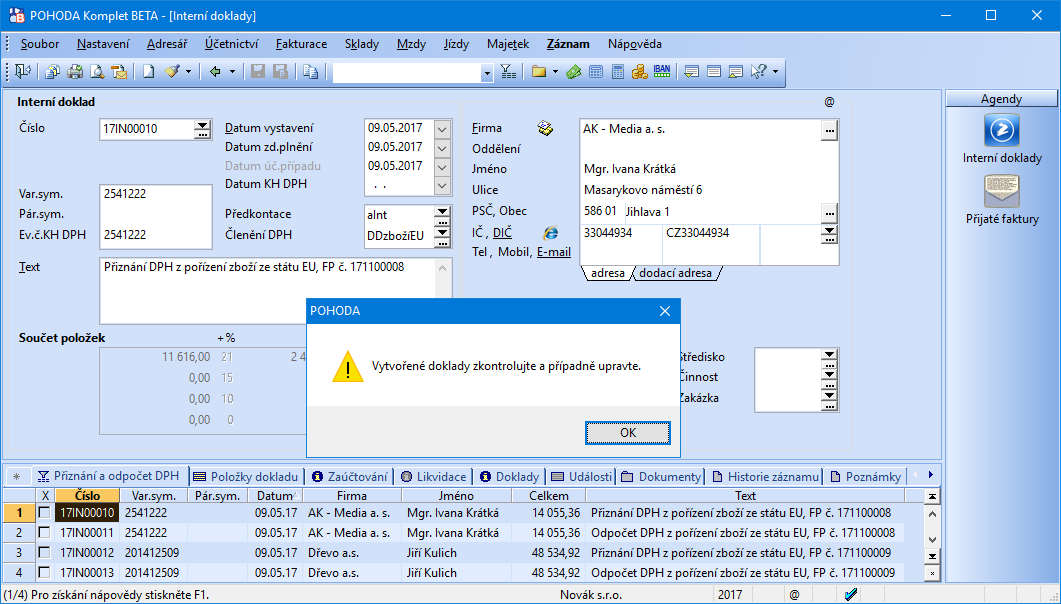Tick the checkbox for row 17IN00011
The height and width of the screenshot is (604, 1061).
pyautogui.click(x=44, y=532)
